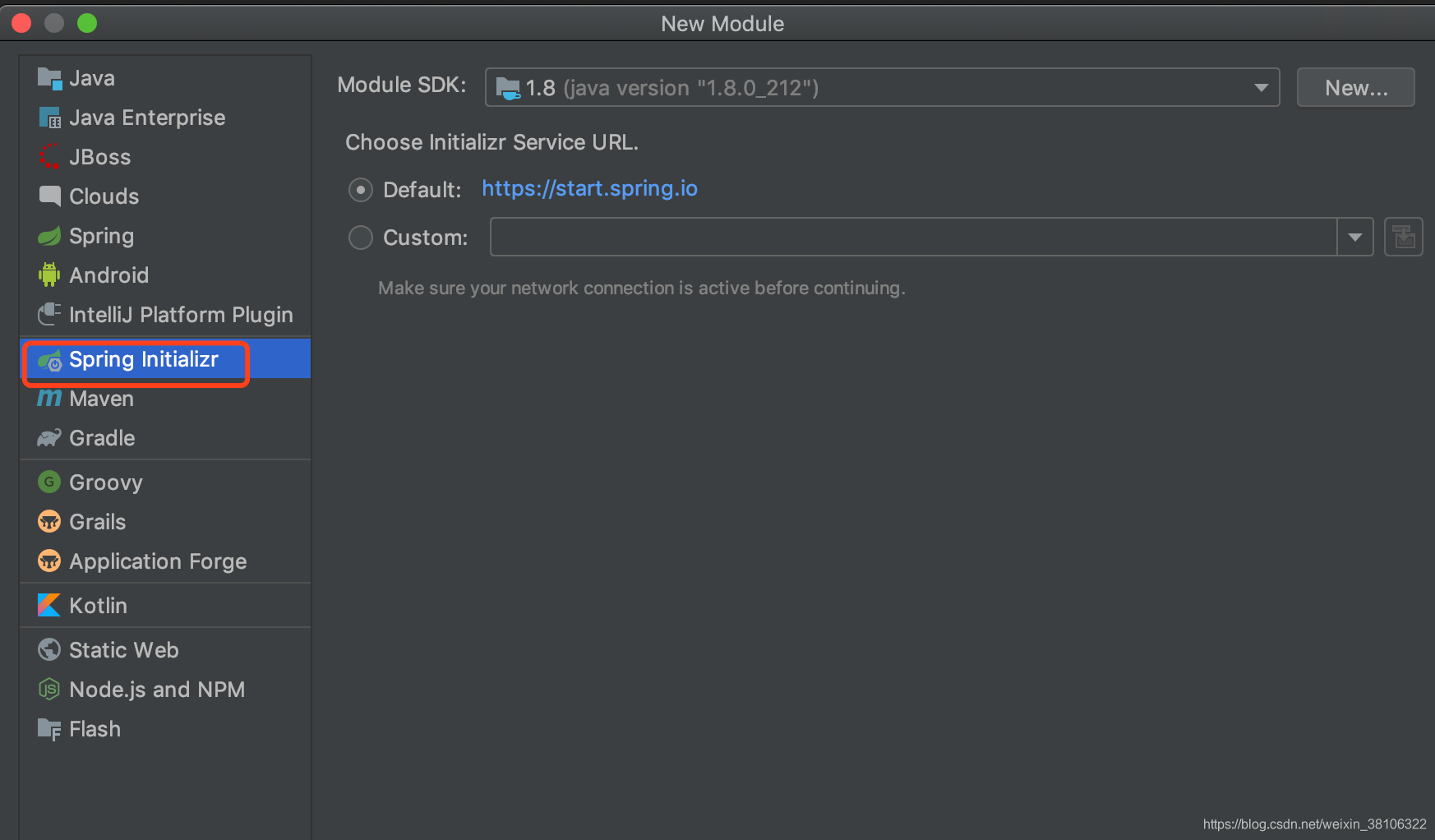Click the Grails orange icon

pos(49,521)
